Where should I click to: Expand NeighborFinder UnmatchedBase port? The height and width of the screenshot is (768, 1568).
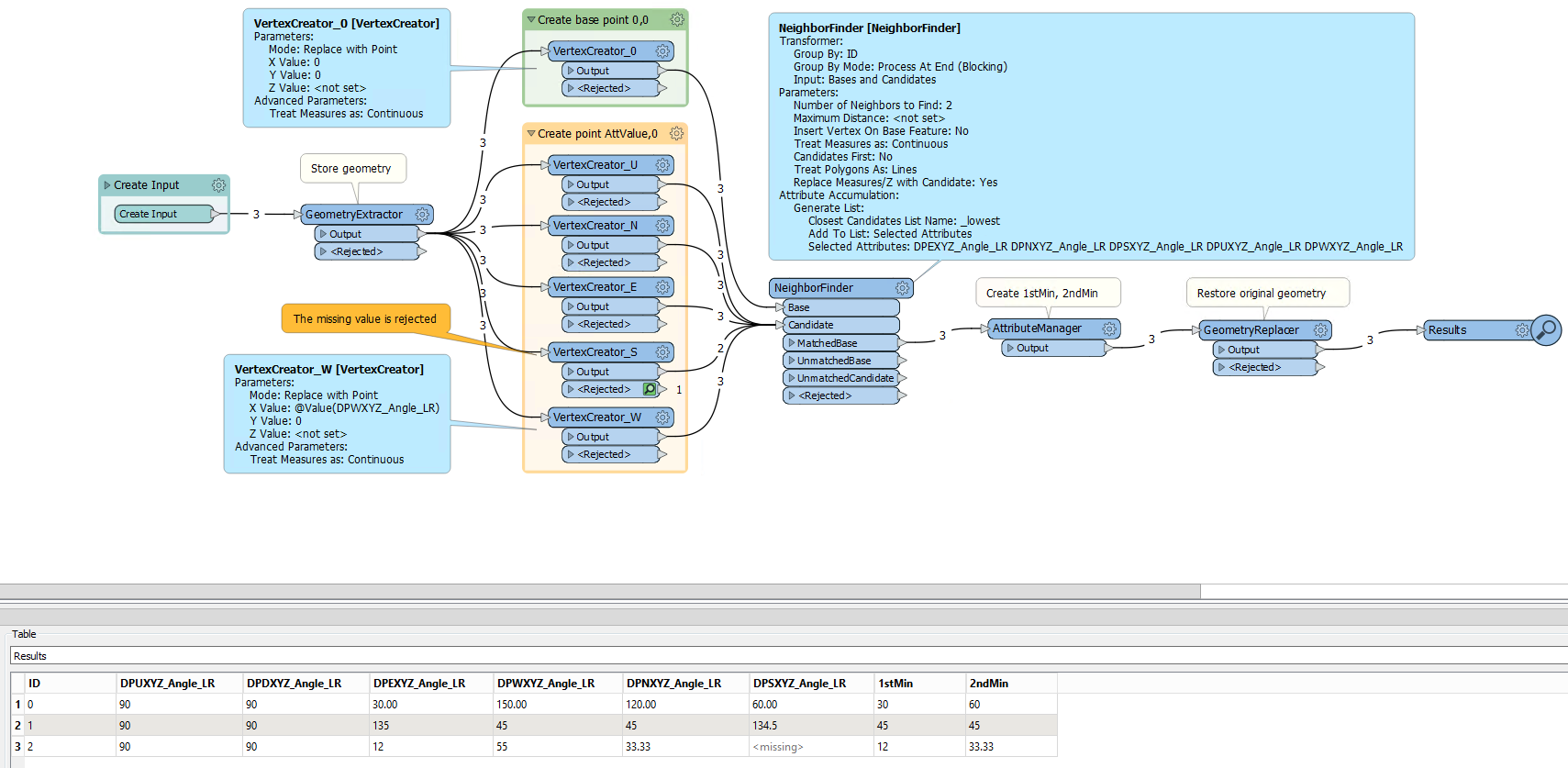pyautogui.click(x=792, y=361)
